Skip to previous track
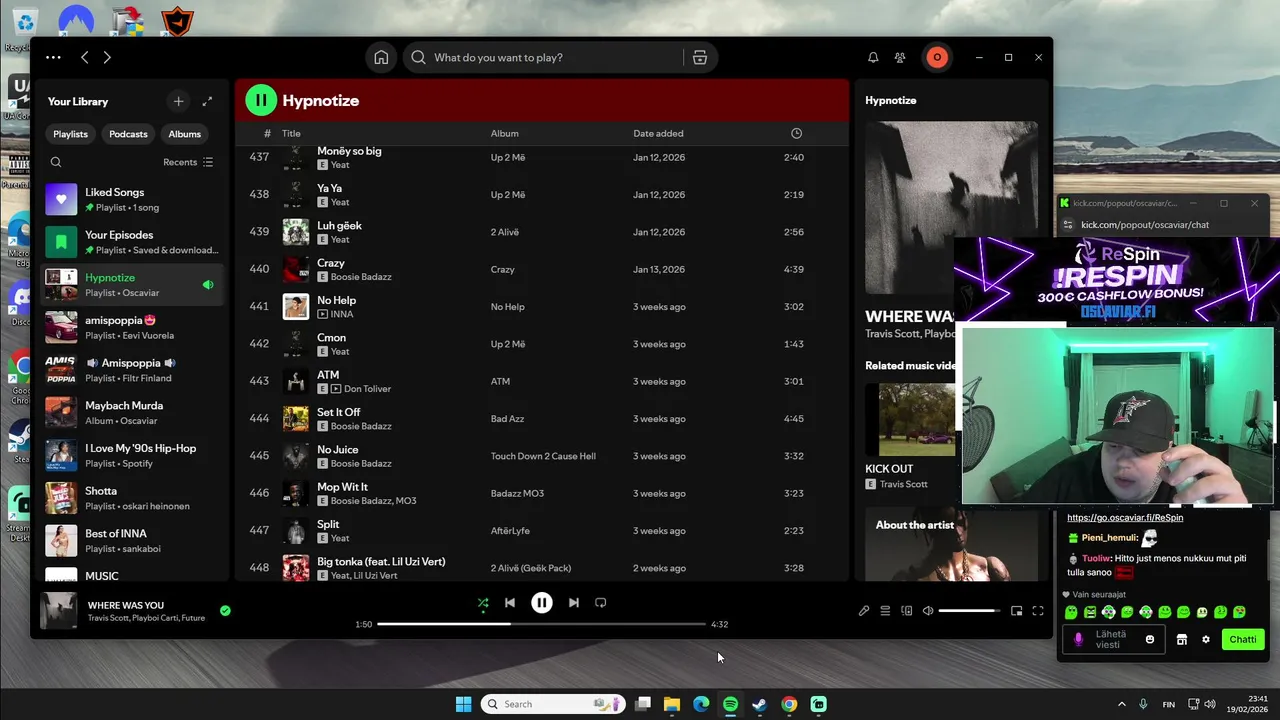This screenshot has width=1280, height=720. click(510, 603)
